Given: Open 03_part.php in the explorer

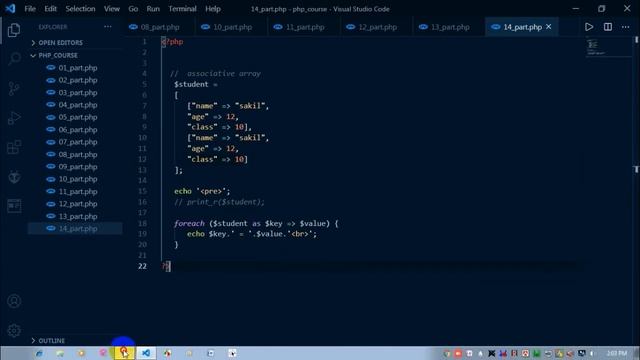Looking at the screenshot, I should point(78,93).
